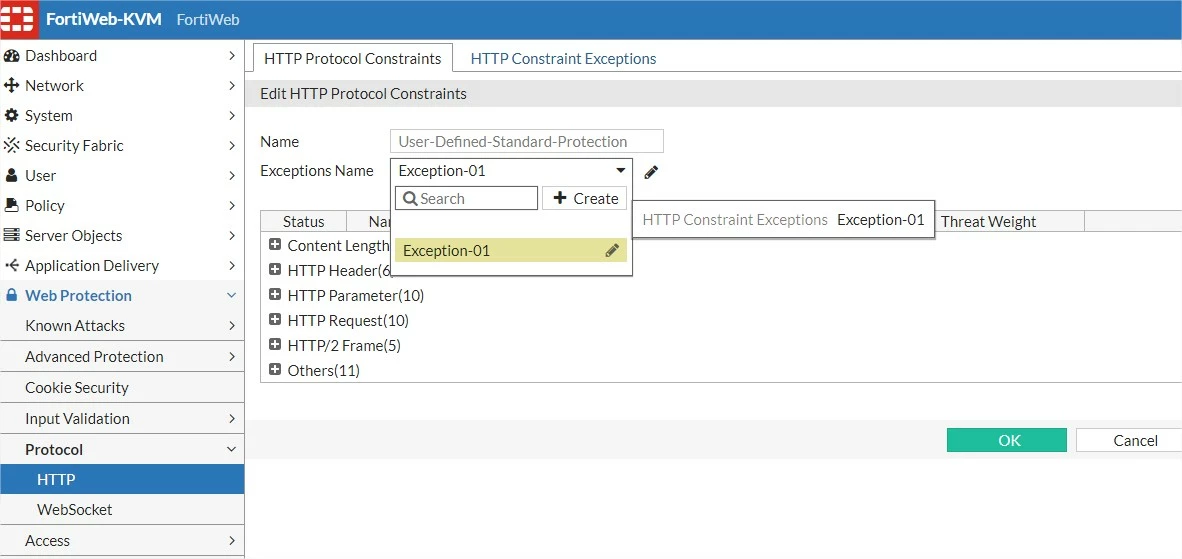Click the Server Objects icon

[x=11, y=236]
